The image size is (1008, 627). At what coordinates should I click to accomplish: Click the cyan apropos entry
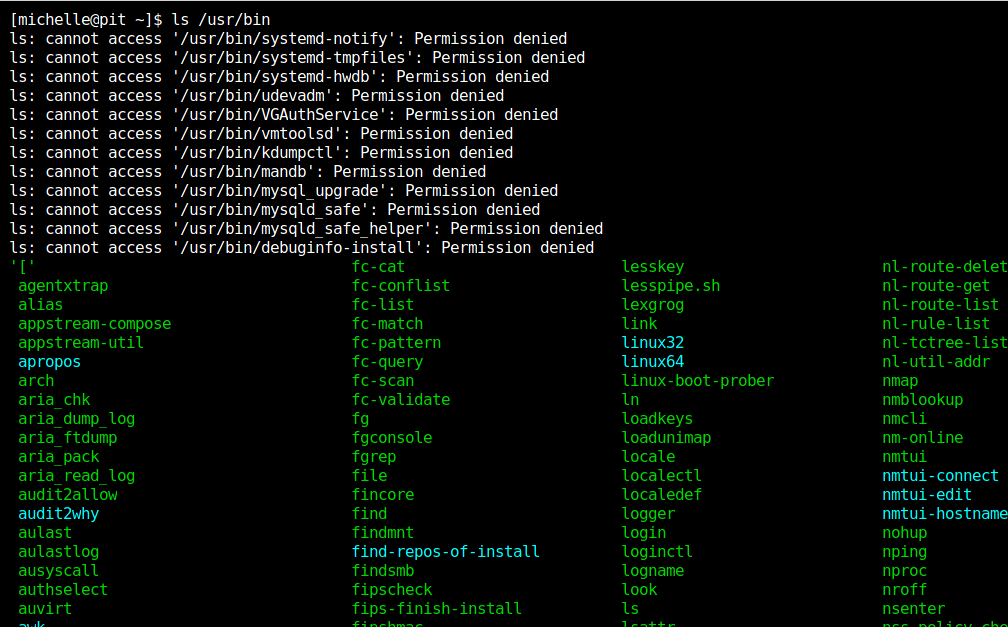(x=49, y=362)
